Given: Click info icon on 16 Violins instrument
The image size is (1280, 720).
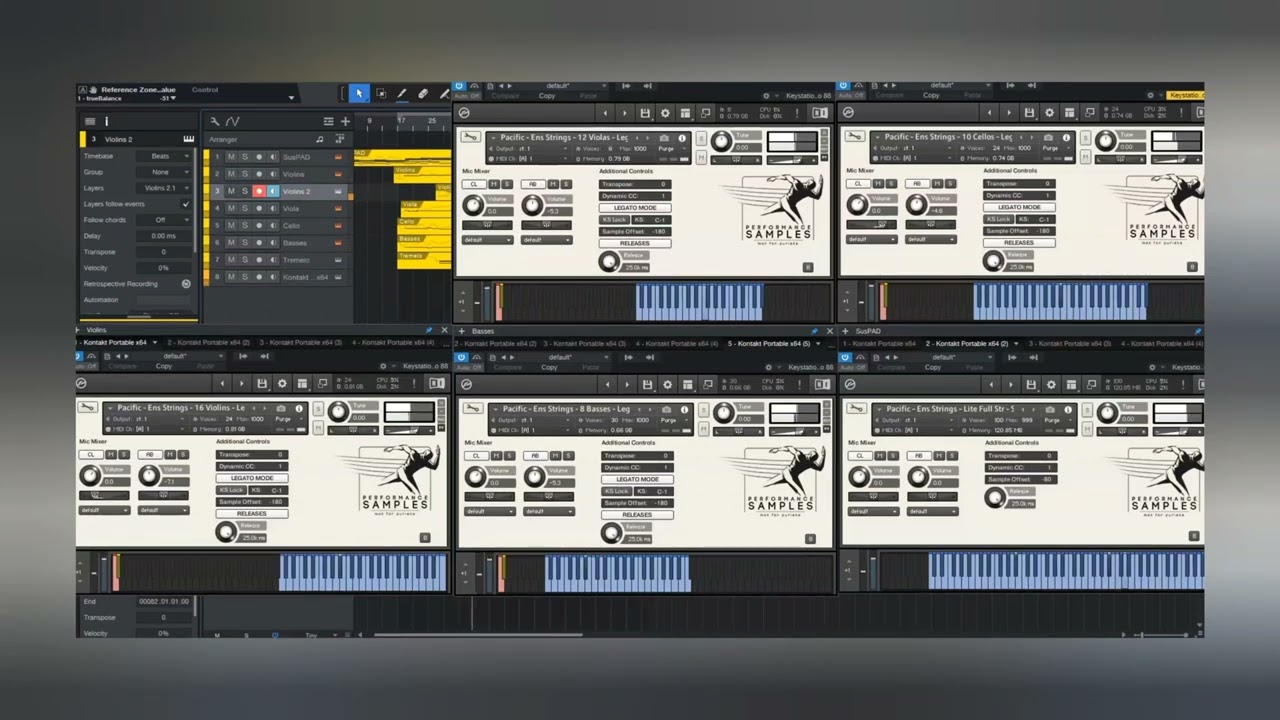Looking at the screenshot, I should point(298,408).
